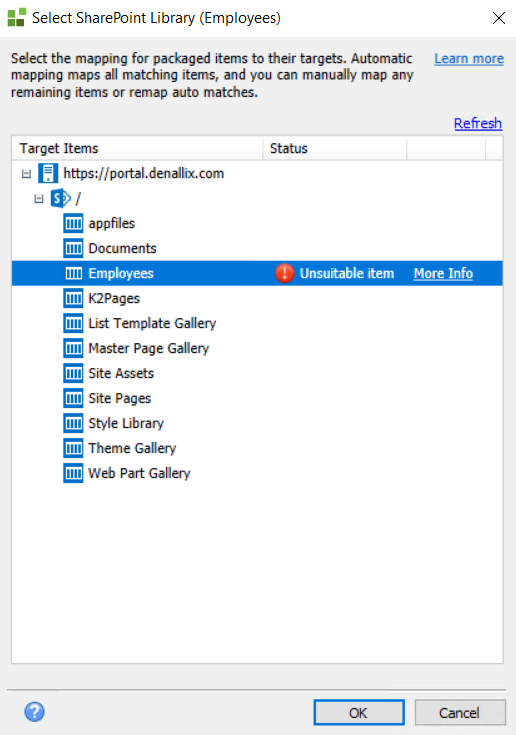
Task: Click the SharePoint site icon next to slash
Action: [60, 199]
